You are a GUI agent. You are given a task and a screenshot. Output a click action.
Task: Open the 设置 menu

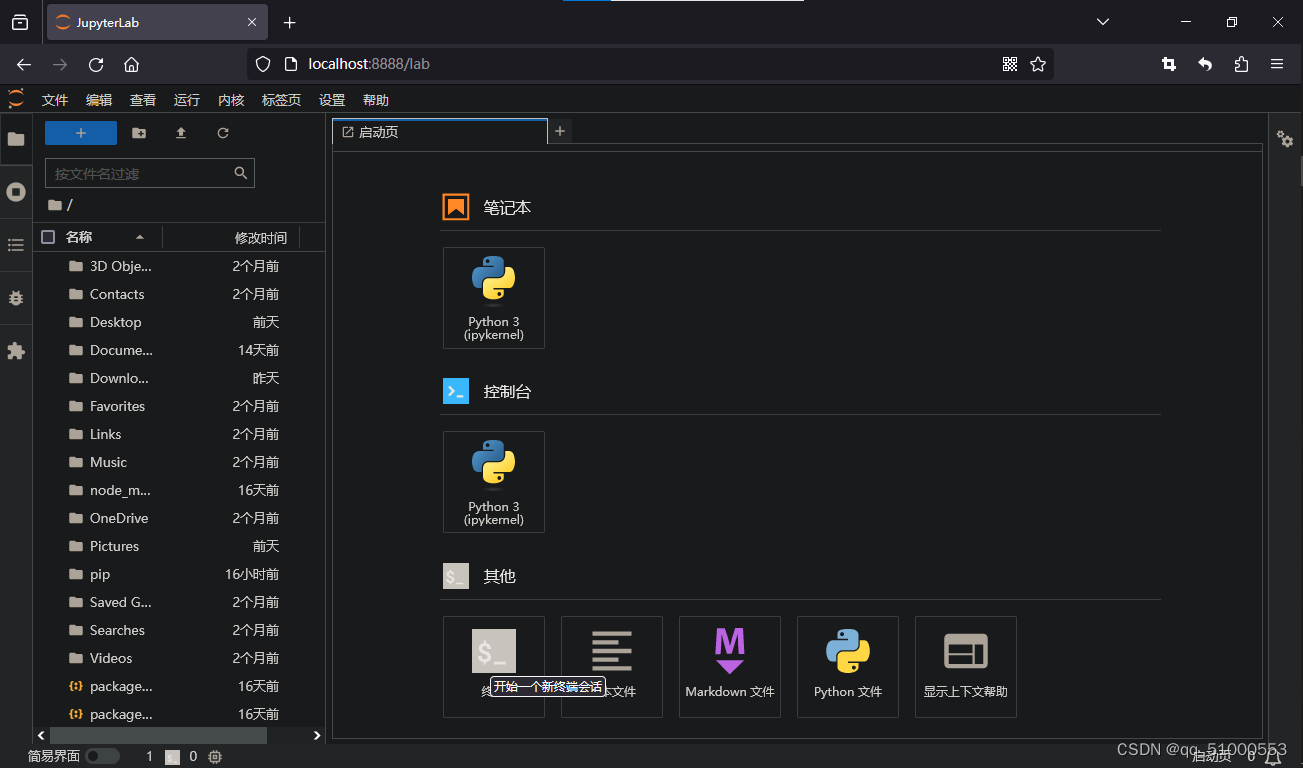pyautogui.click(x=332, y=100)
